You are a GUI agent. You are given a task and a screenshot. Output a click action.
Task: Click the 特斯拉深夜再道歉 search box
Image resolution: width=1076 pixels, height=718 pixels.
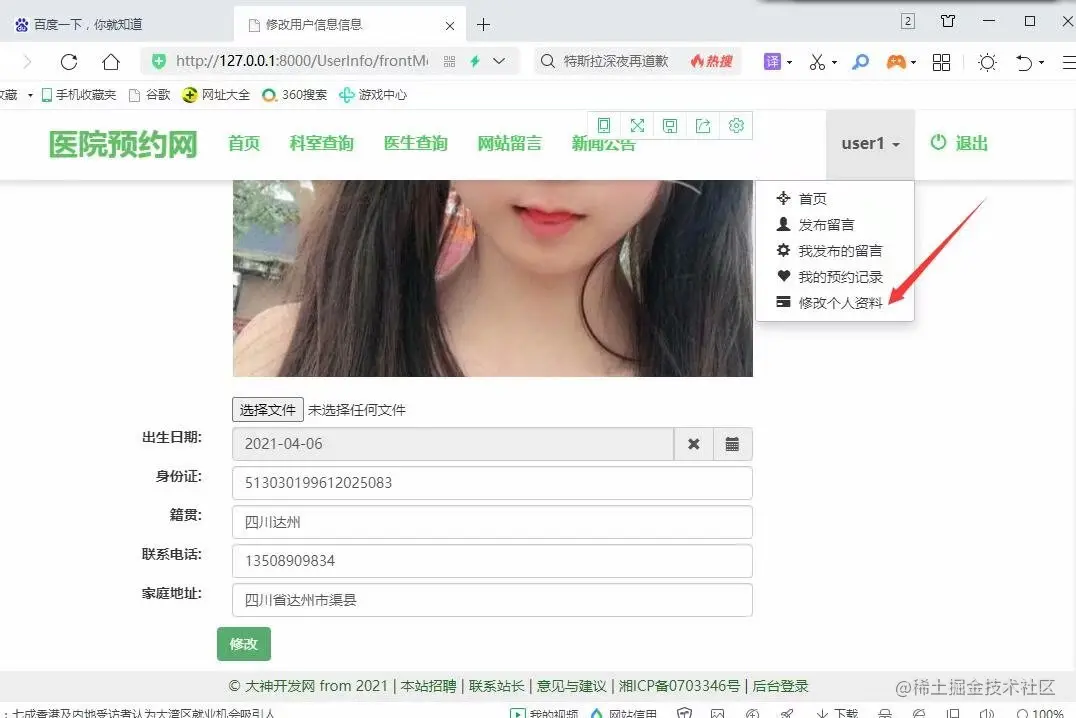pos(616,61)
